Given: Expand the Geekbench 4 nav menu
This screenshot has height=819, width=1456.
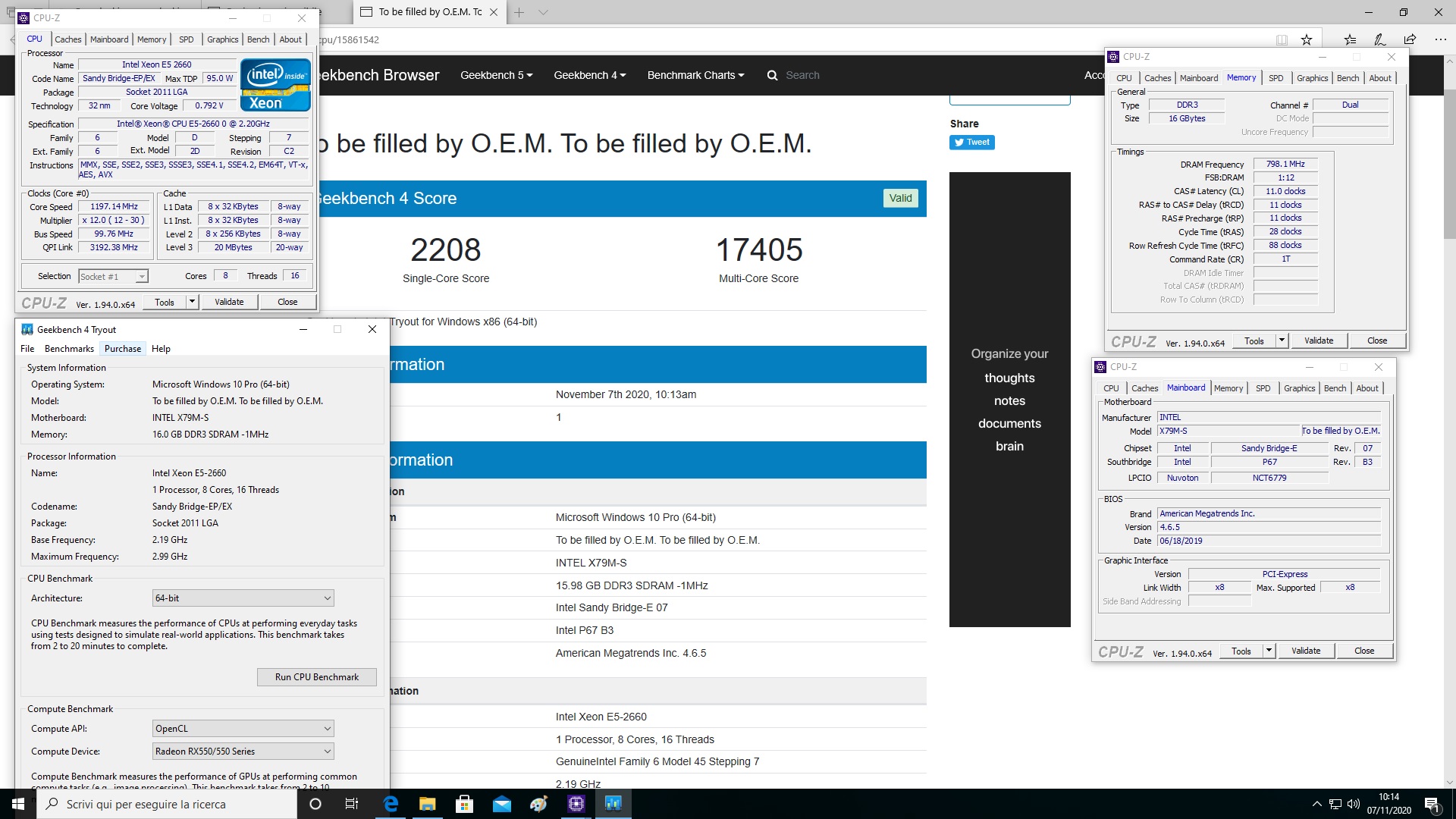Looking at the screenshot, I should (x=589, y=75).
